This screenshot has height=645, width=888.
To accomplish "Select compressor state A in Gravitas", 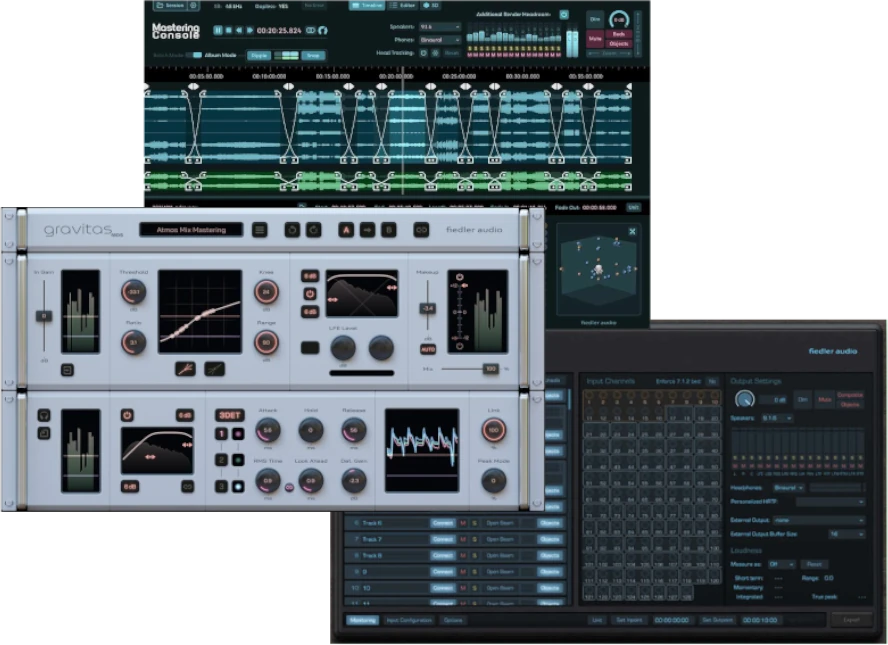I will click(x=345, y=230).
